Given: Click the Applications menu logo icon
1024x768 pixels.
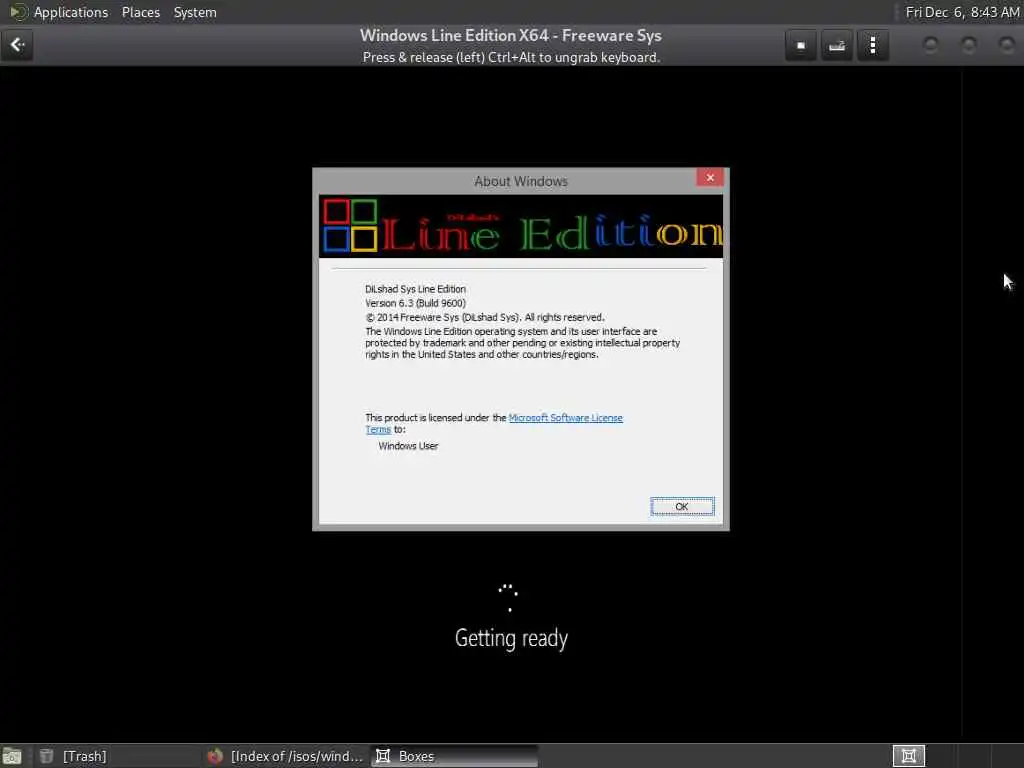Looking at the screenshot, I should tap(18, 12).
